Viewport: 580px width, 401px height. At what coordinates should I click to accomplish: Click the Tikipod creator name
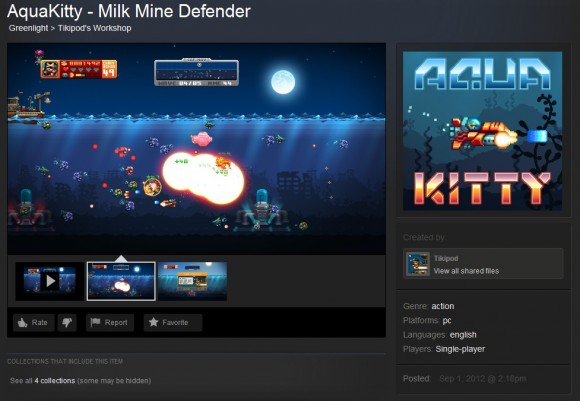tap(446, 259)
